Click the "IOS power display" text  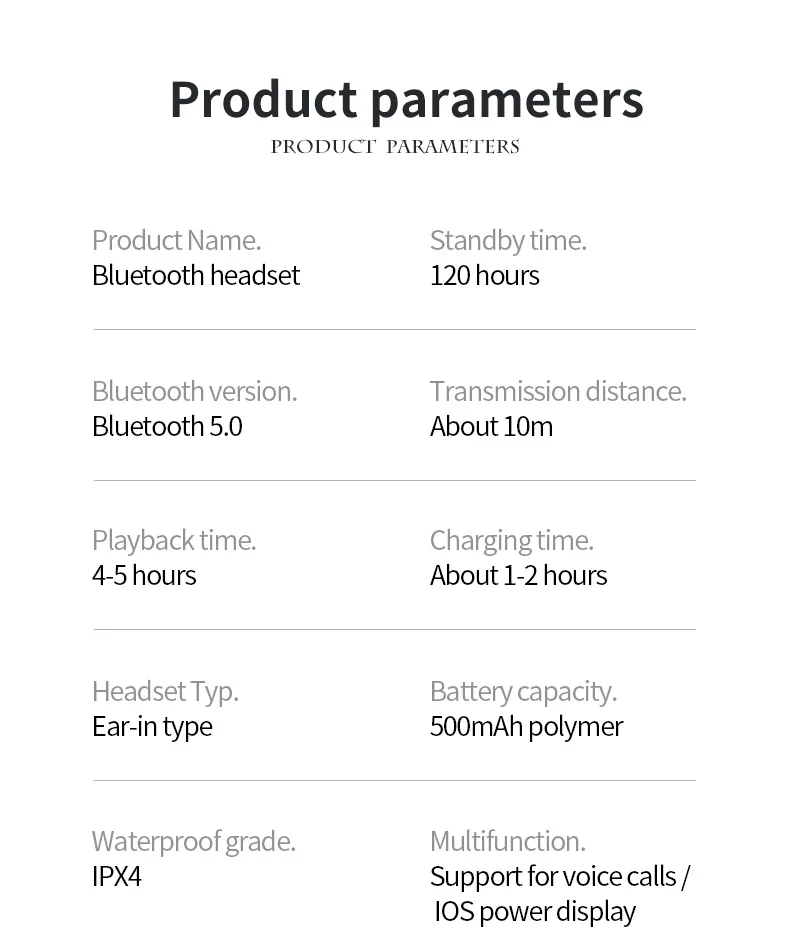point(535,912)
